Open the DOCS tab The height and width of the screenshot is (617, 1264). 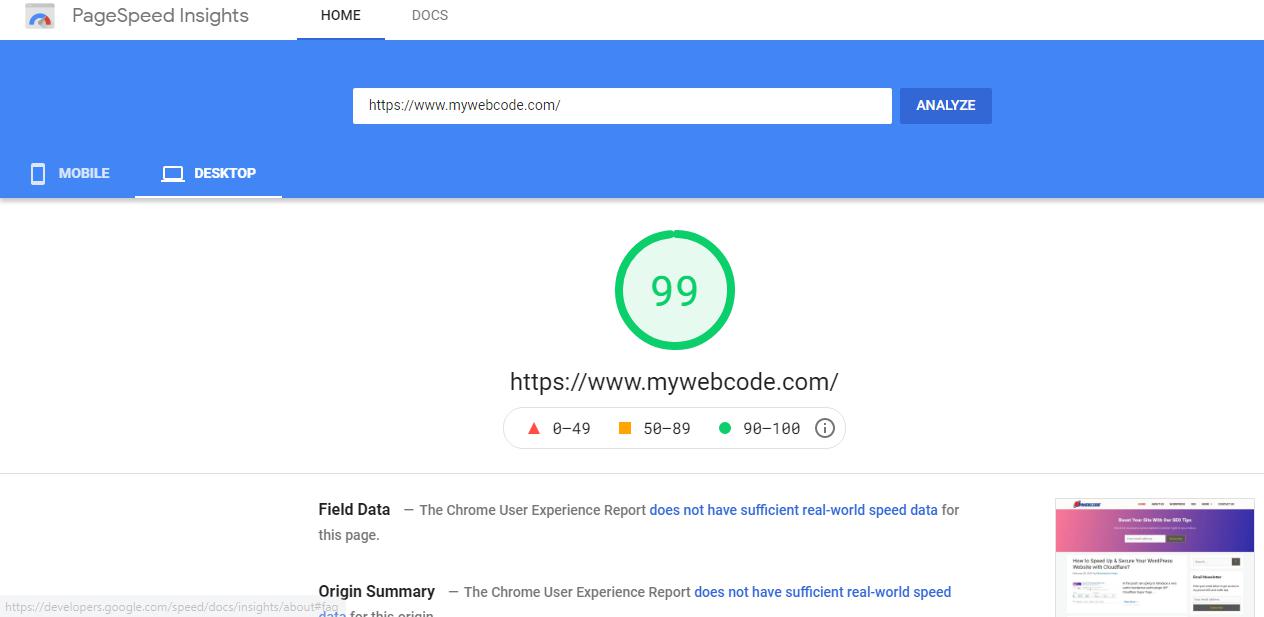pyautogui.click(x=430, y=16)
